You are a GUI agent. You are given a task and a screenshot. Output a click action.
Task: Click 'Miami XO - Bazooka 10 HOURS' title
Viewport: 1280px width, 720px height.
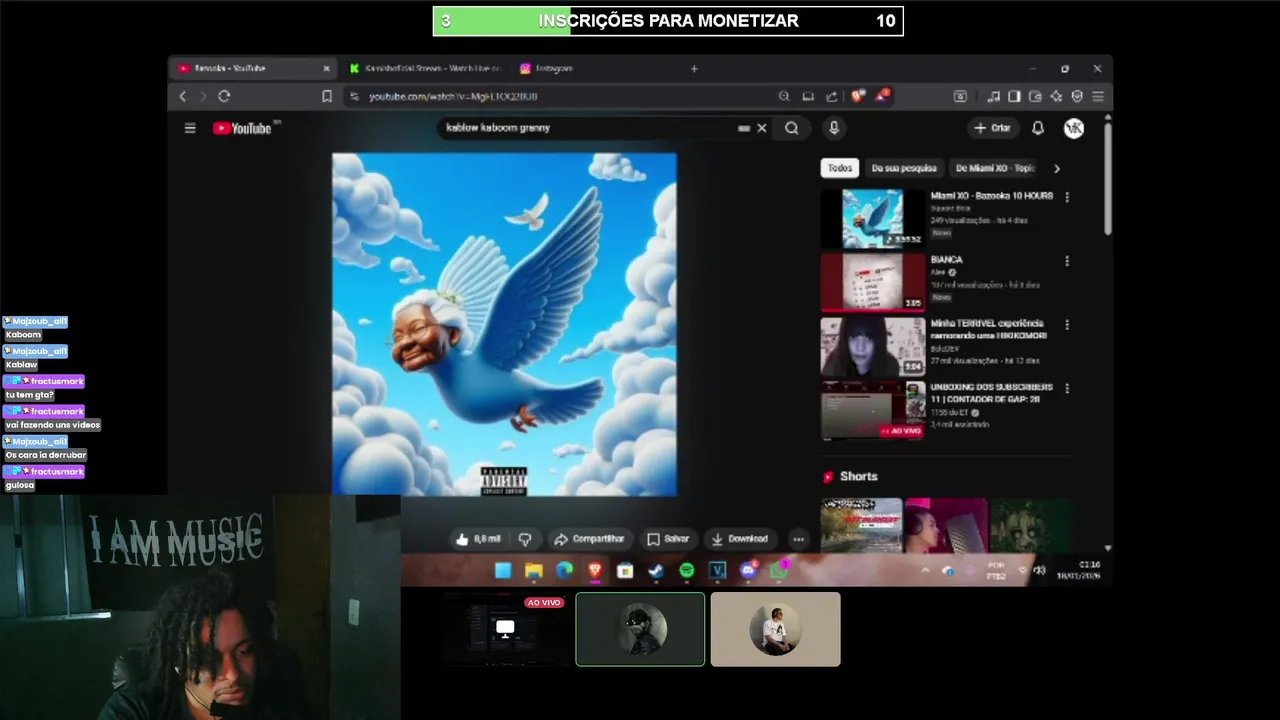click(x=991, y=196)
